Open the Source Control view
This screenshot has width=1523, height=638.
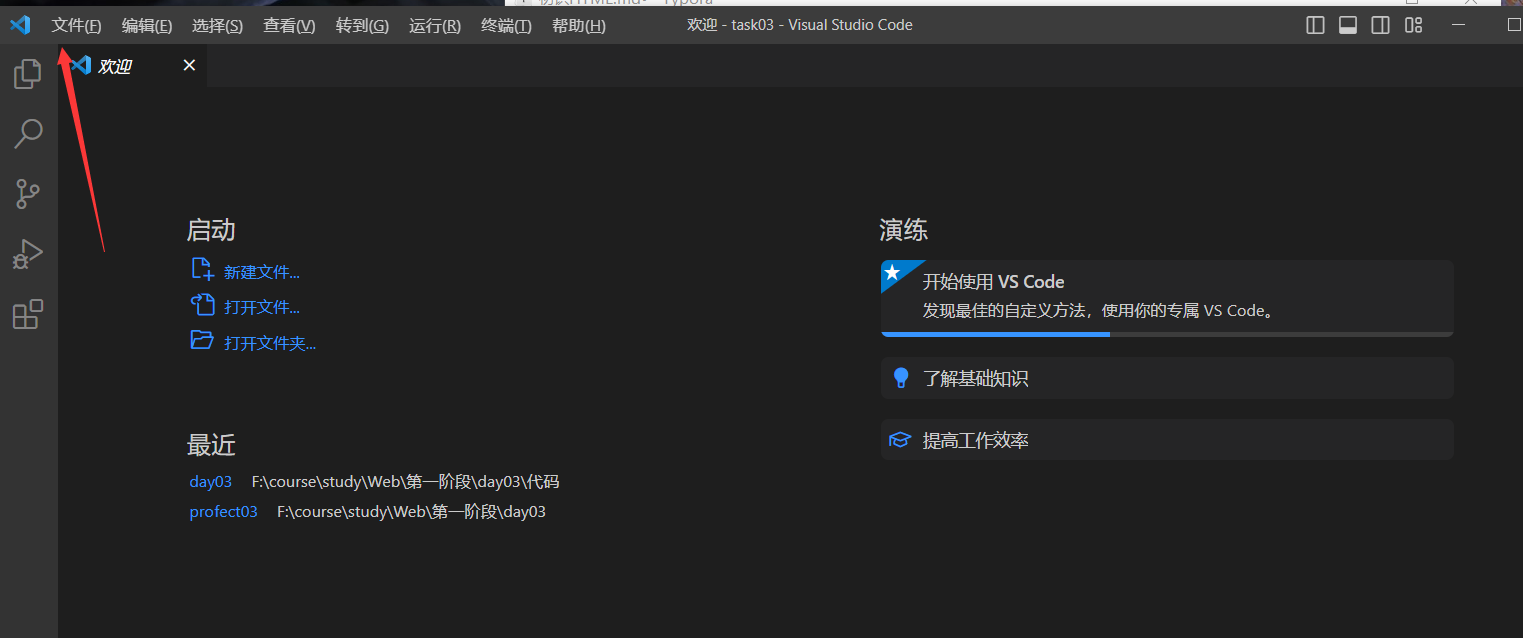click(27, 194)
